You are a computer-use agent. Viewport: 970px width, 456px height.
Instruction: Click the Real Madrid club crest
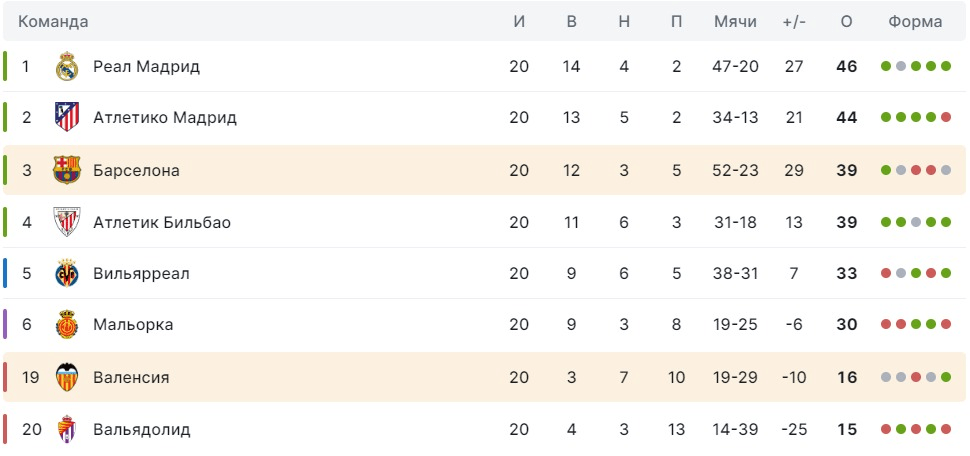click(x=67, y=67)
